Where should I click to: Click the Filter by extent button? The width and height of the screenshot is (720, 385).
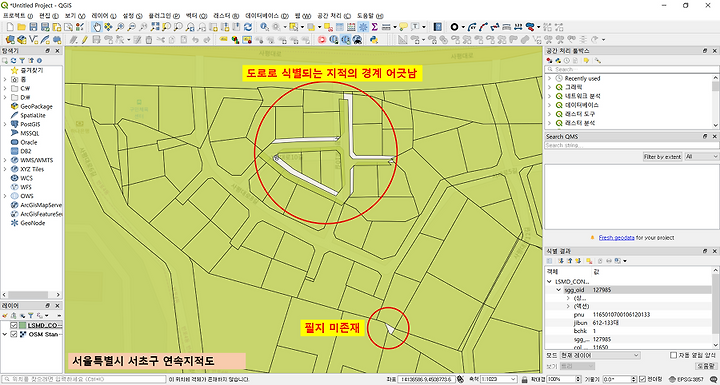coord(662,157)
